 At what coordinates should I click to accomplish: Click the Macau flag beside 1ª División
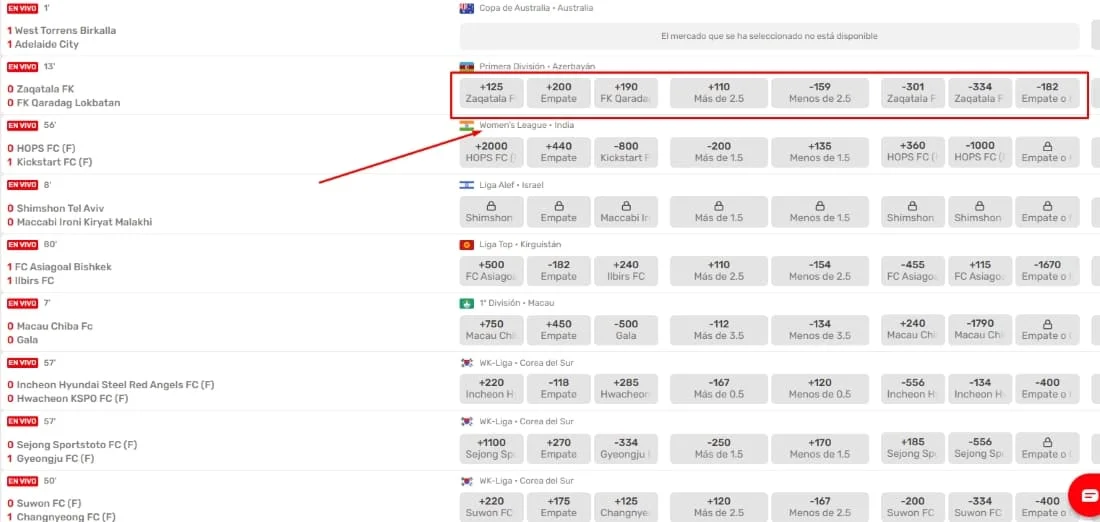(x=466, y=303)
